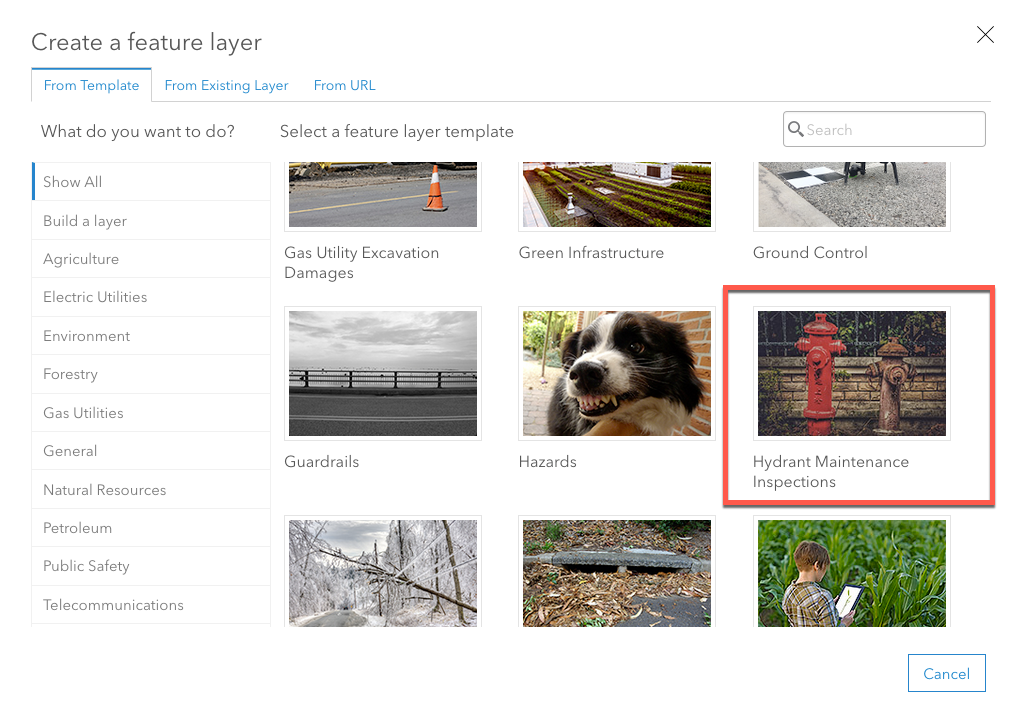Select Show All category

pos(72,182)
